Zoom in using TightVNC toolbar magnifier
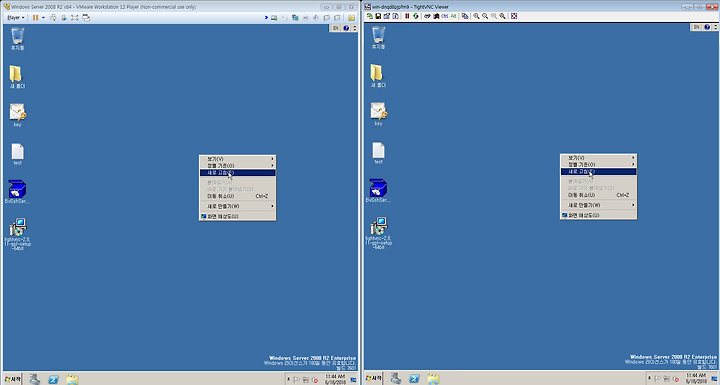Screen dimensions: 720x385 pyautogui.click(x=476, y=16)
